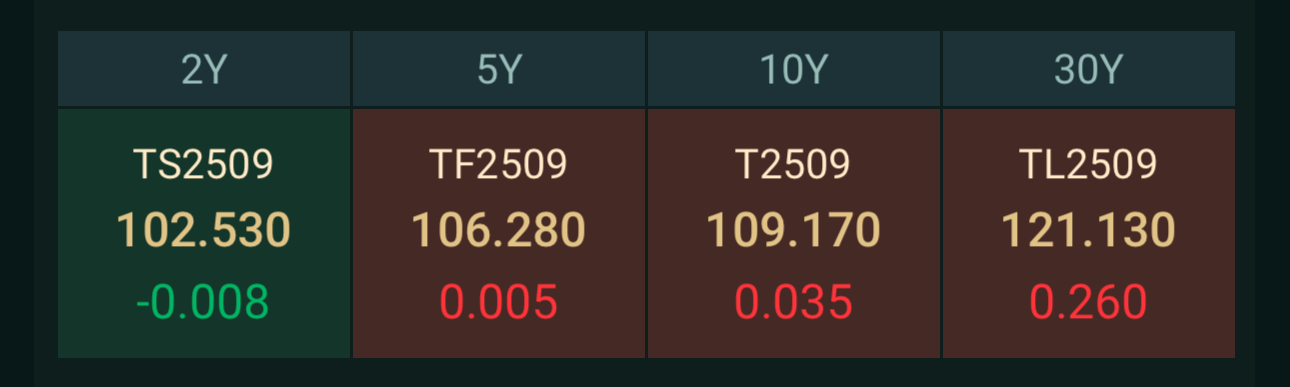Click the 121.130 price value

(x=1089, y=231)
